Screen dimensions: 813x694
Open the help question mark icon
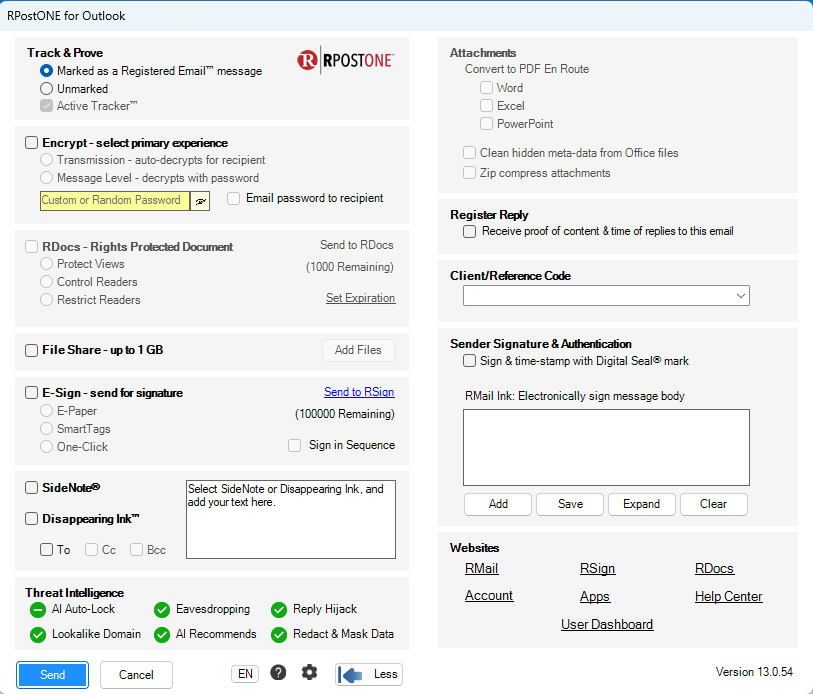[278, 673]
